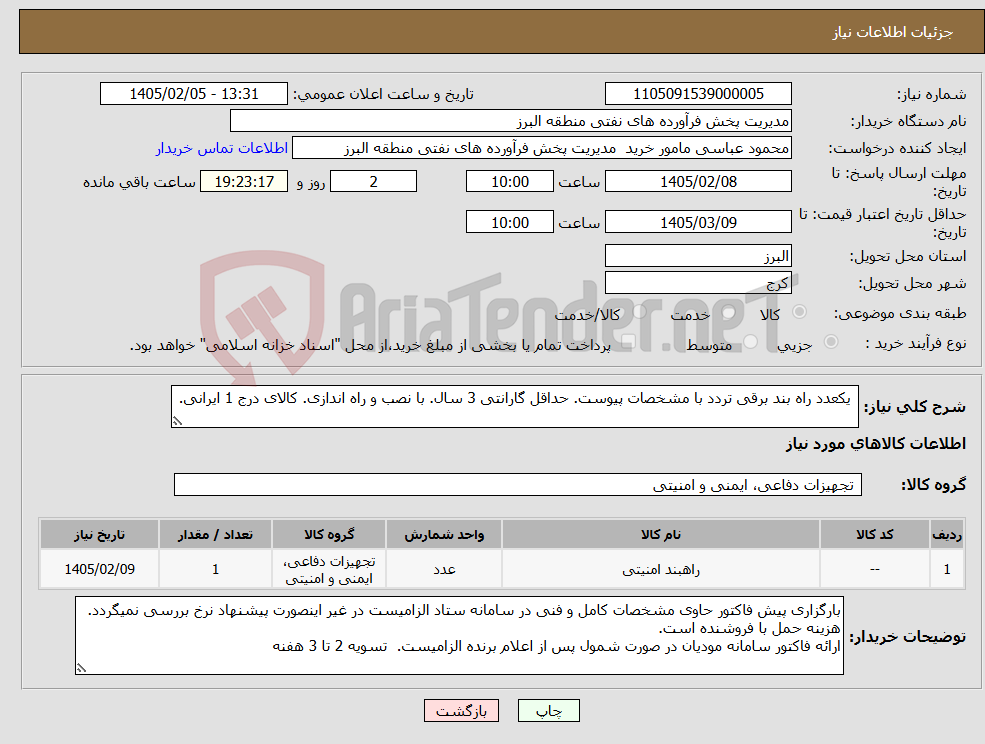Click the ردیف column header

(x=947, y=535)
